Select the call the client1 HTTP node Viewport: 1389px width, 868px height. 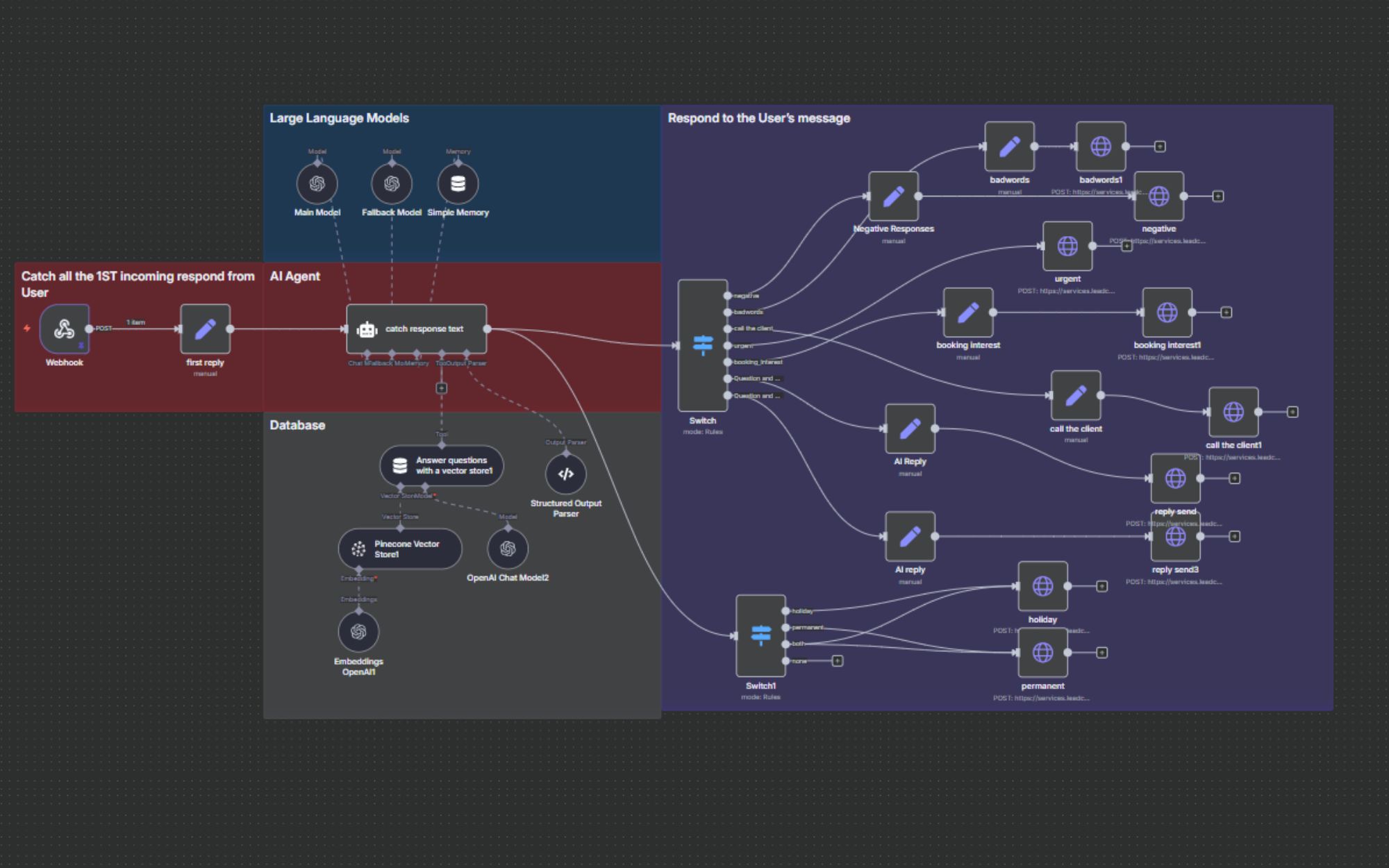(1233, 412)
